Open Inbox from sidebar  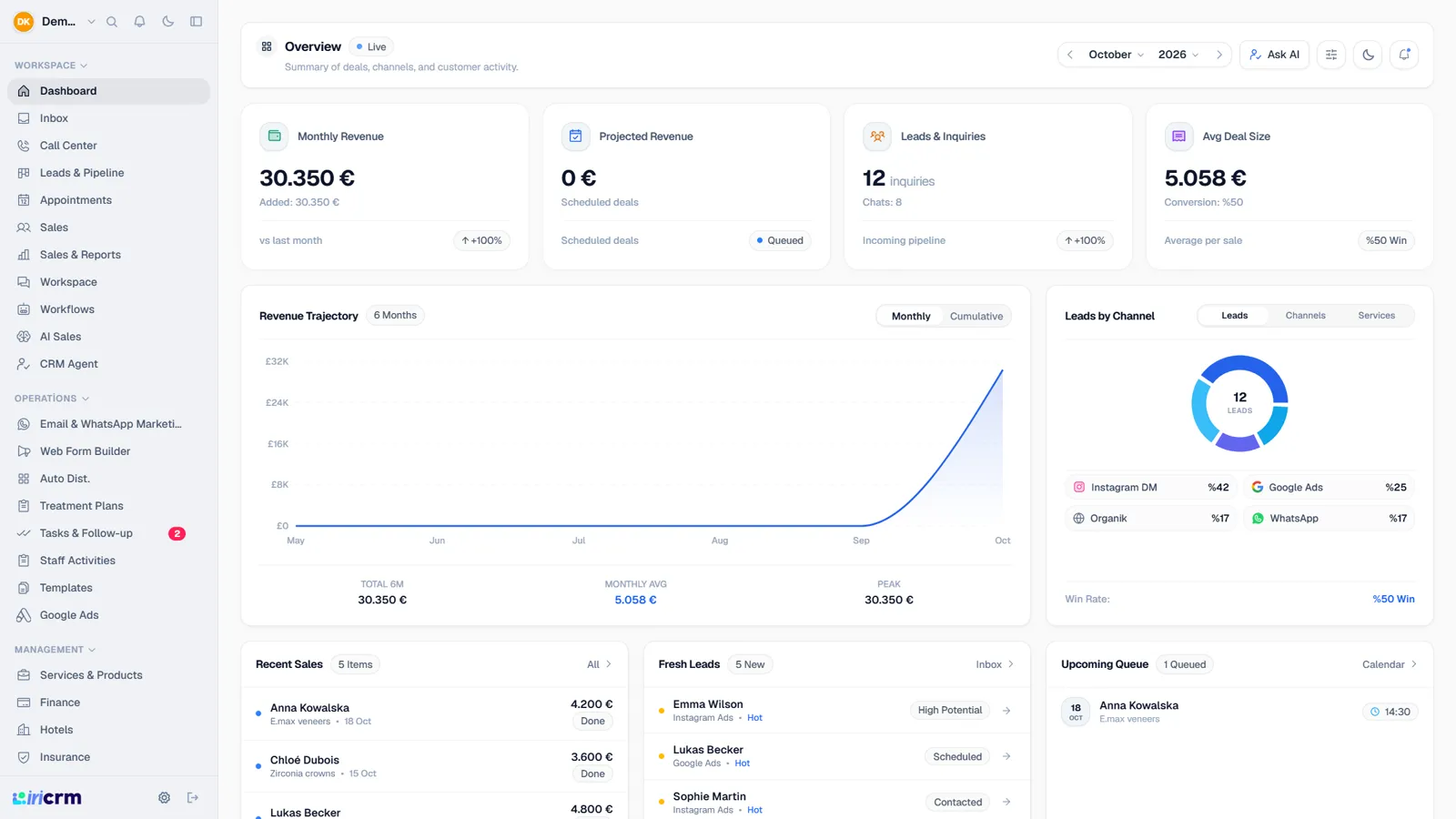point(108,118)
